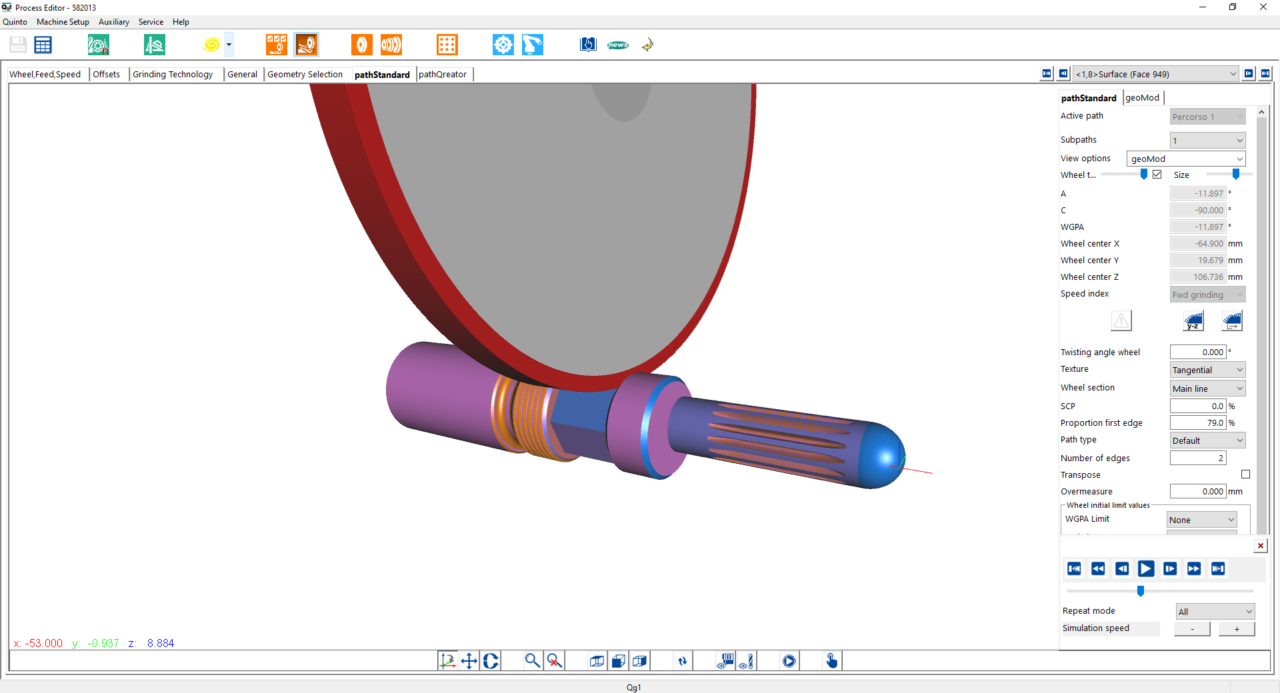This screenshot has width=1280, height=693.
Task: Open the green news icon
Action: [618, 44]
